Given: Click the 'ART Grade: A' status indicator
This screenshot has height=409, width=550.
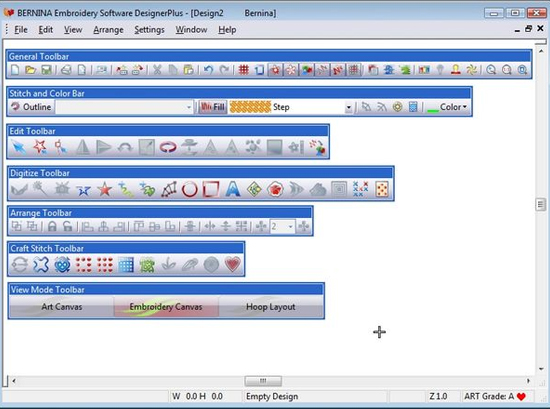Looking at the screenshot, I should click(495, 396).
